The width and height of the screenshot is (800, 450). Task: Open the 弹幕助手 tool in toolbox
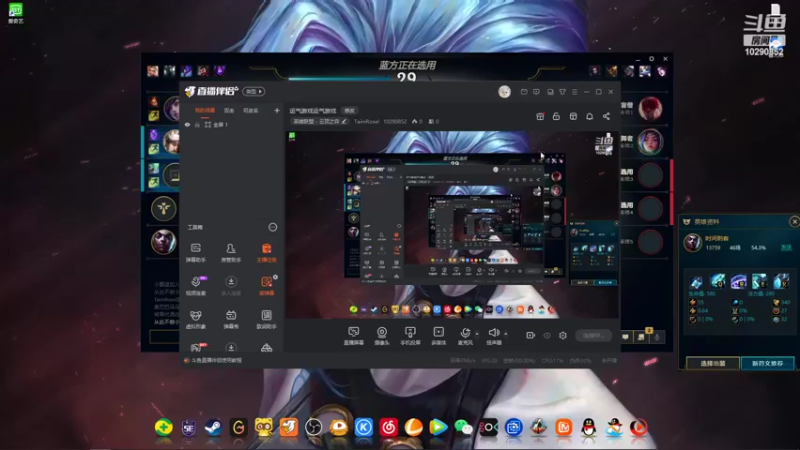(x=195, y=253)
